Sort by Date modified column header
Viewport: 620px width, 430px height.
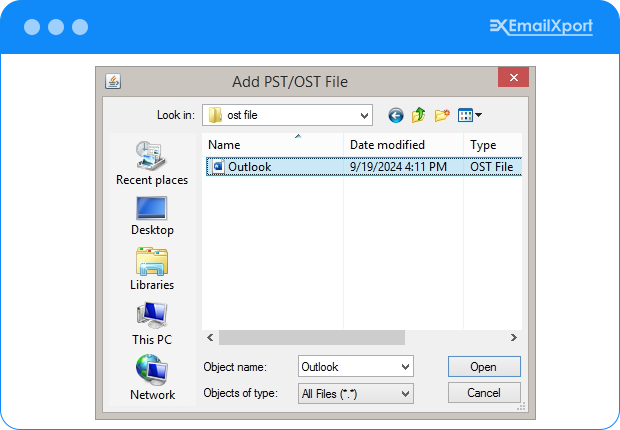[x=403, y=145]
